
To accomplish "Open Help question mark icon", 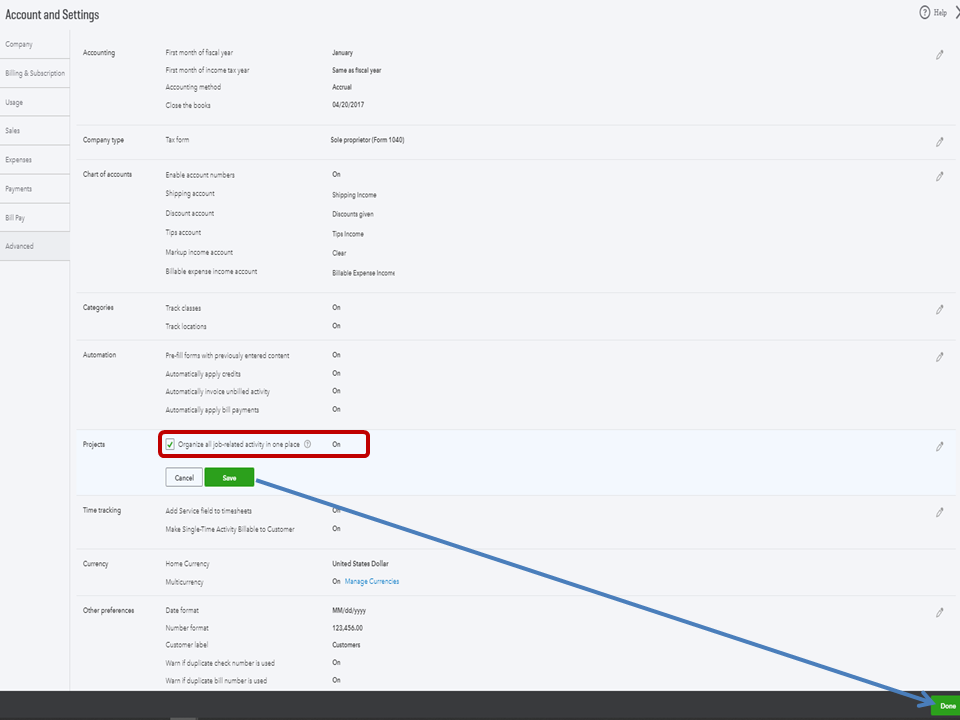I will [924, 12].
